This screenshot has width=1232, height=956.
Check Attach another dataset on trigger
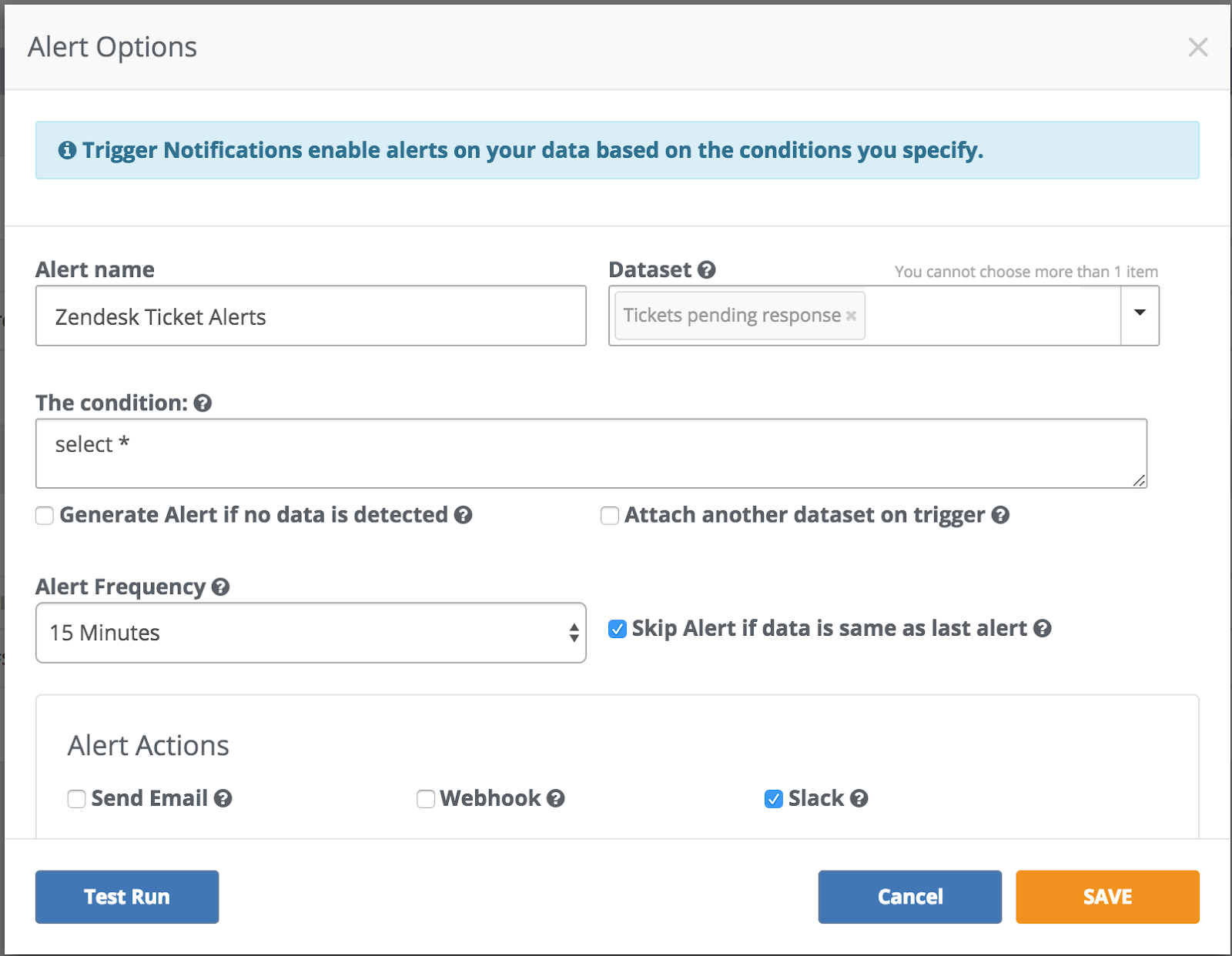tap(608, 516)
